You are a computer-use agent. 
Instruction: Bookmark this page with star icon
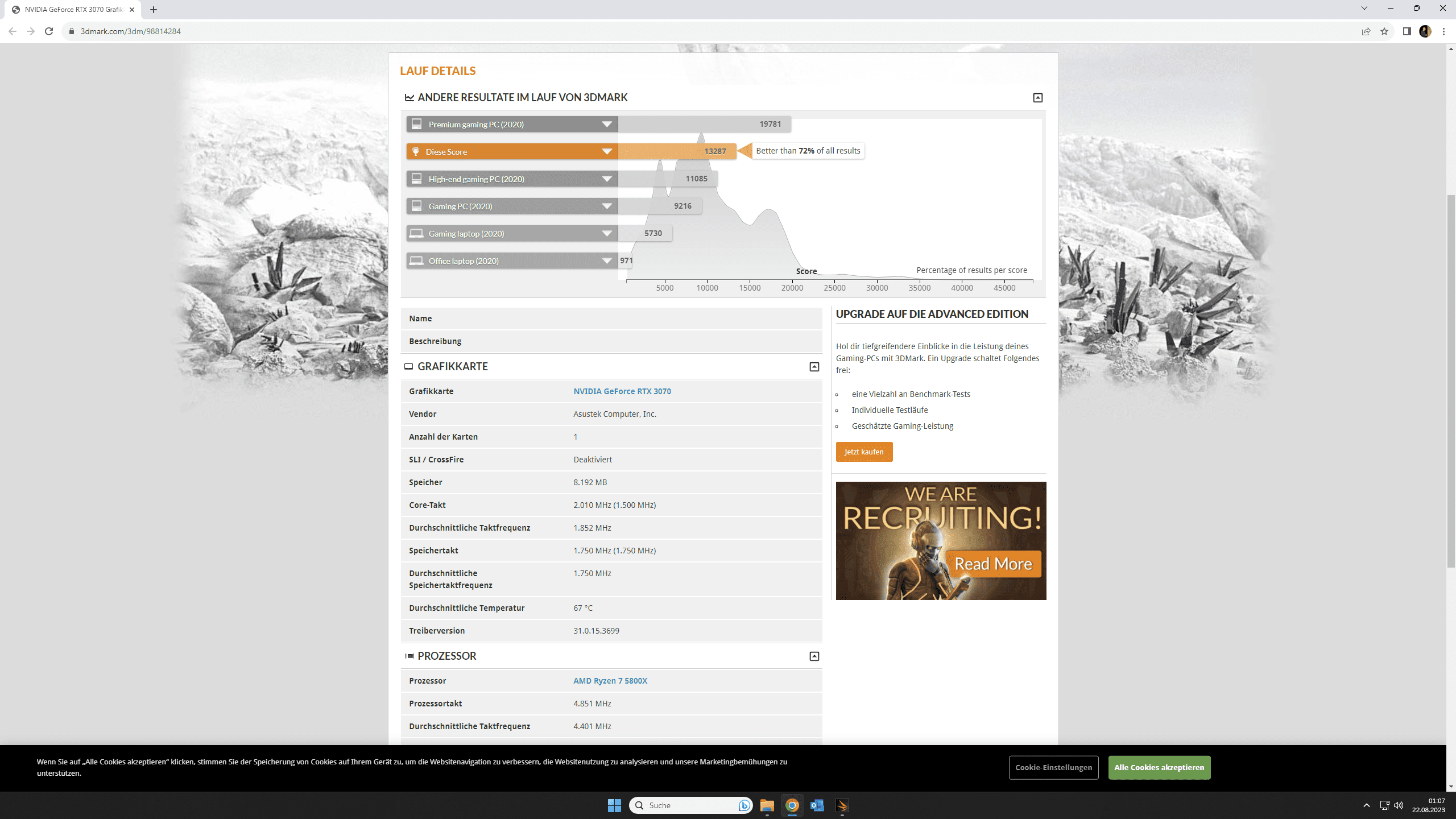point(1384,31)
